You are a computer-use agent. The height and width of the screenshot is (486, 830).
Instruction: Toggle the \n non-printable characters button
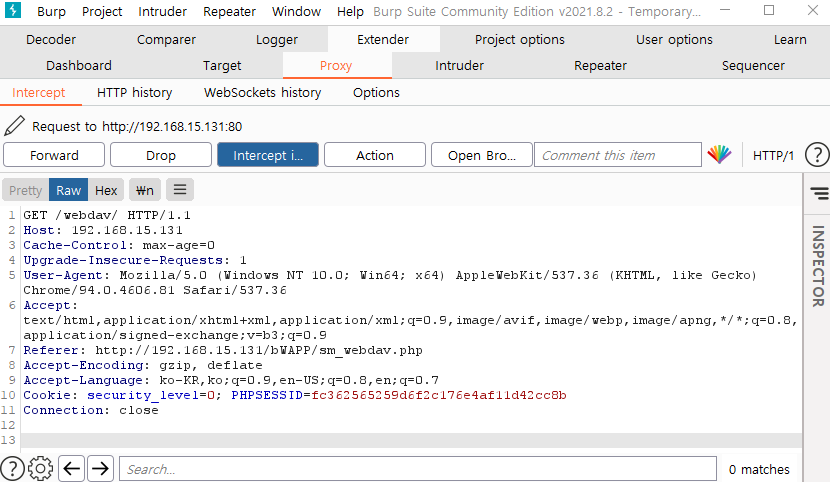(x=145, y=190)
